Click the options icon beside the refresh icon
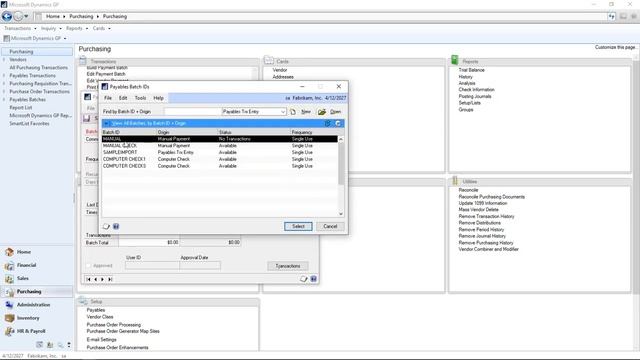The width and height of the screenshot is (640, 360). click(x=327, y=123)
